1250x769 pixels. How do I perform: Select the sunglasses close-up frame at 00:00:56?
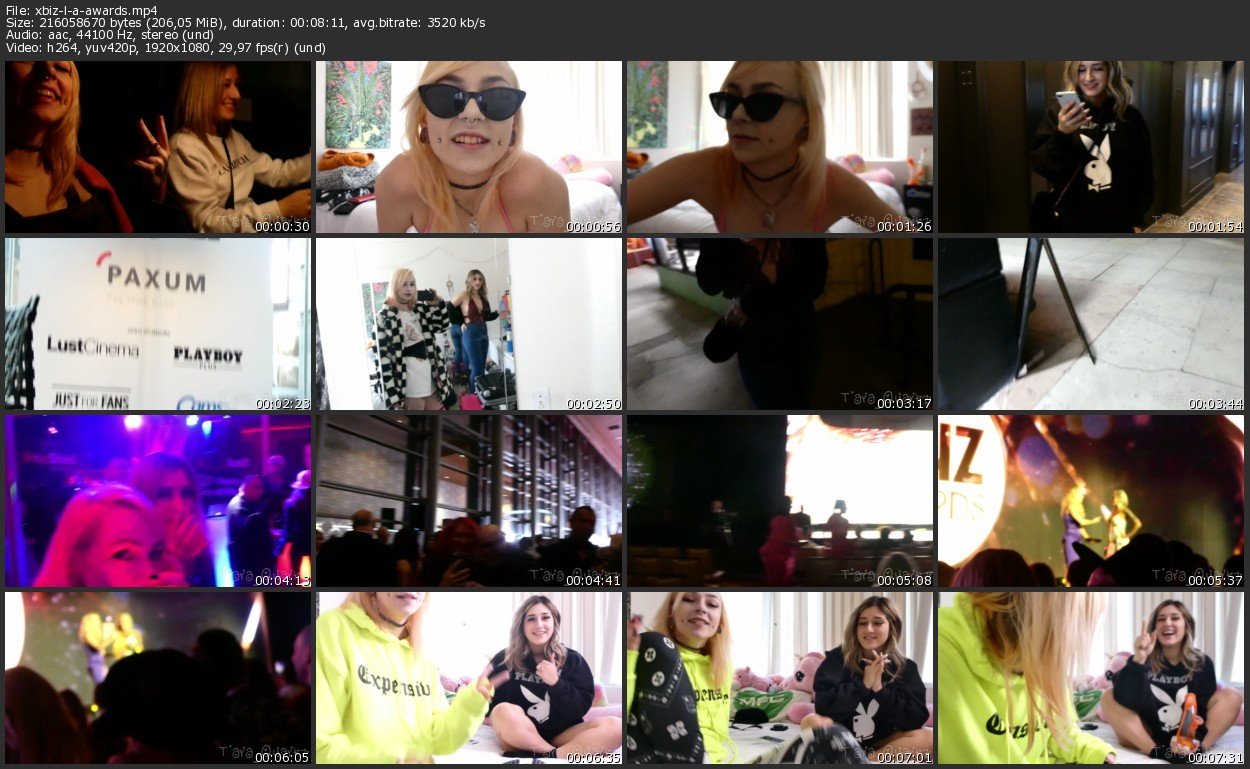[x=469, y=147]
